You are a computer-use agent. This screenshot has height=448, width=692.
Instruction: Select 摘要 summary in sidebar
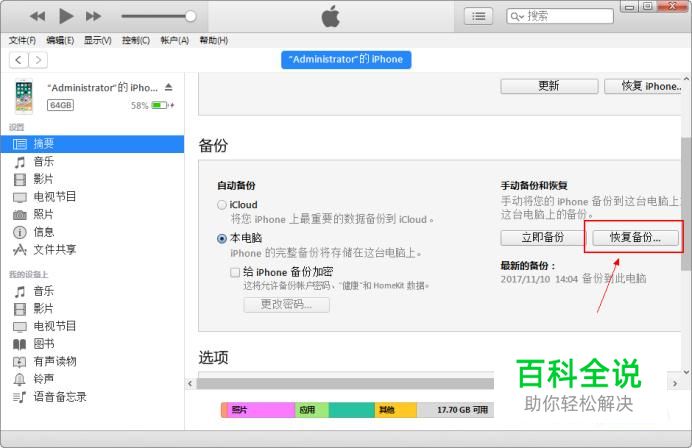92,144
